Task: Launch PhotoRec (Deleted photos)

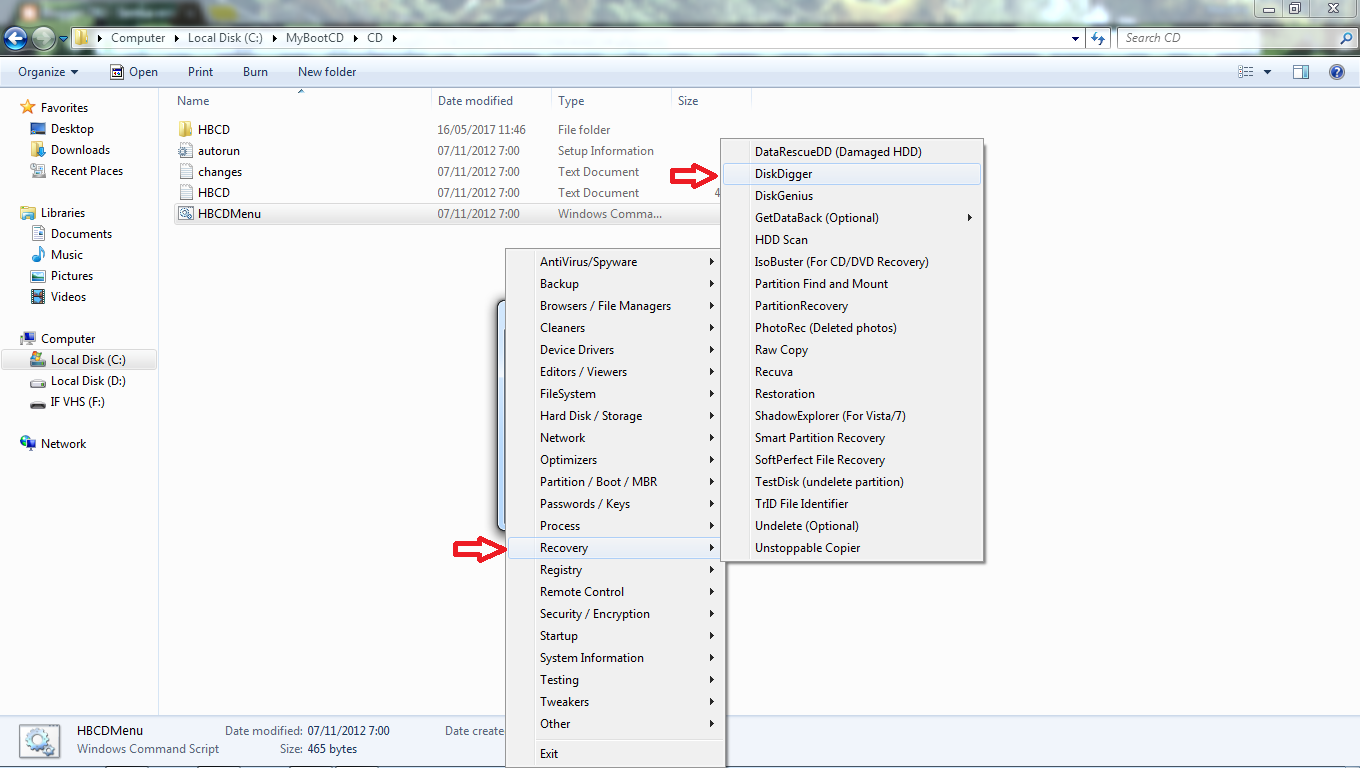Action: [852, 328]
